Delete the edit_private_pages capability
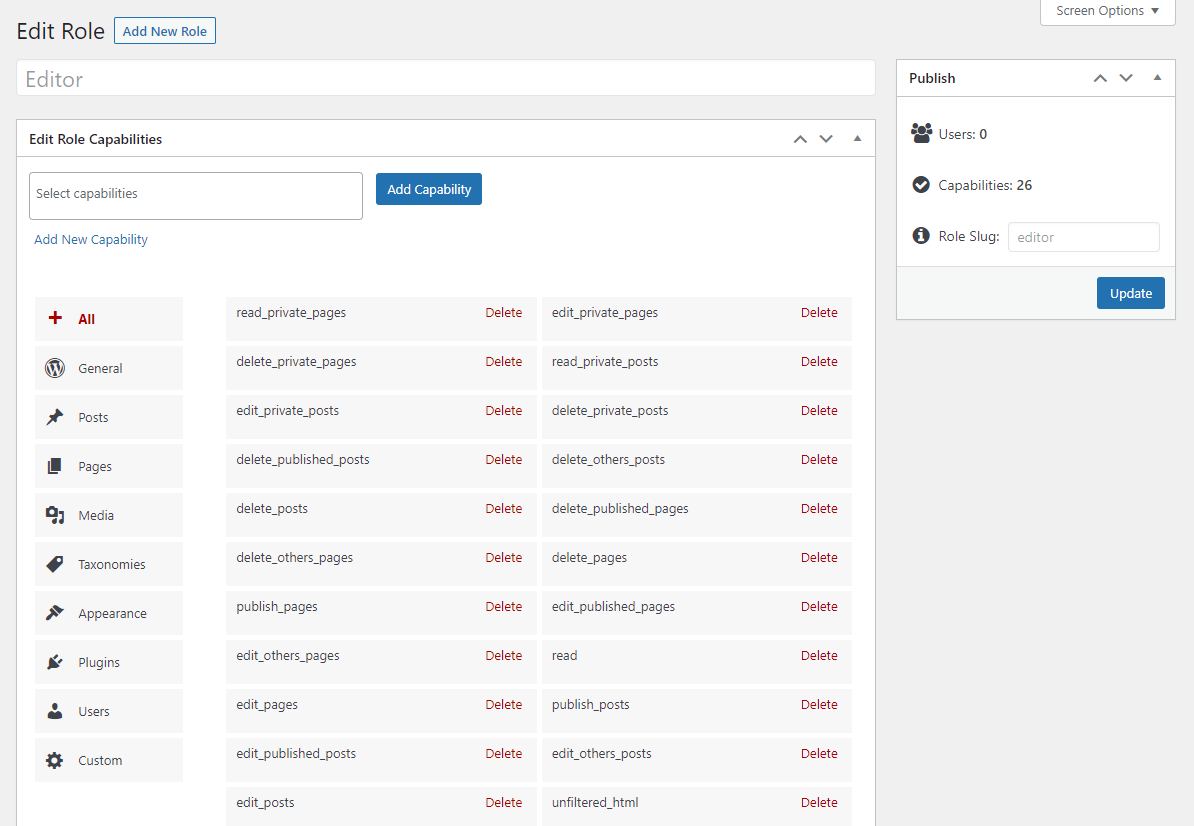This screenshot has height=826, width=1194. pyautogui.click(x=819, y=313)
